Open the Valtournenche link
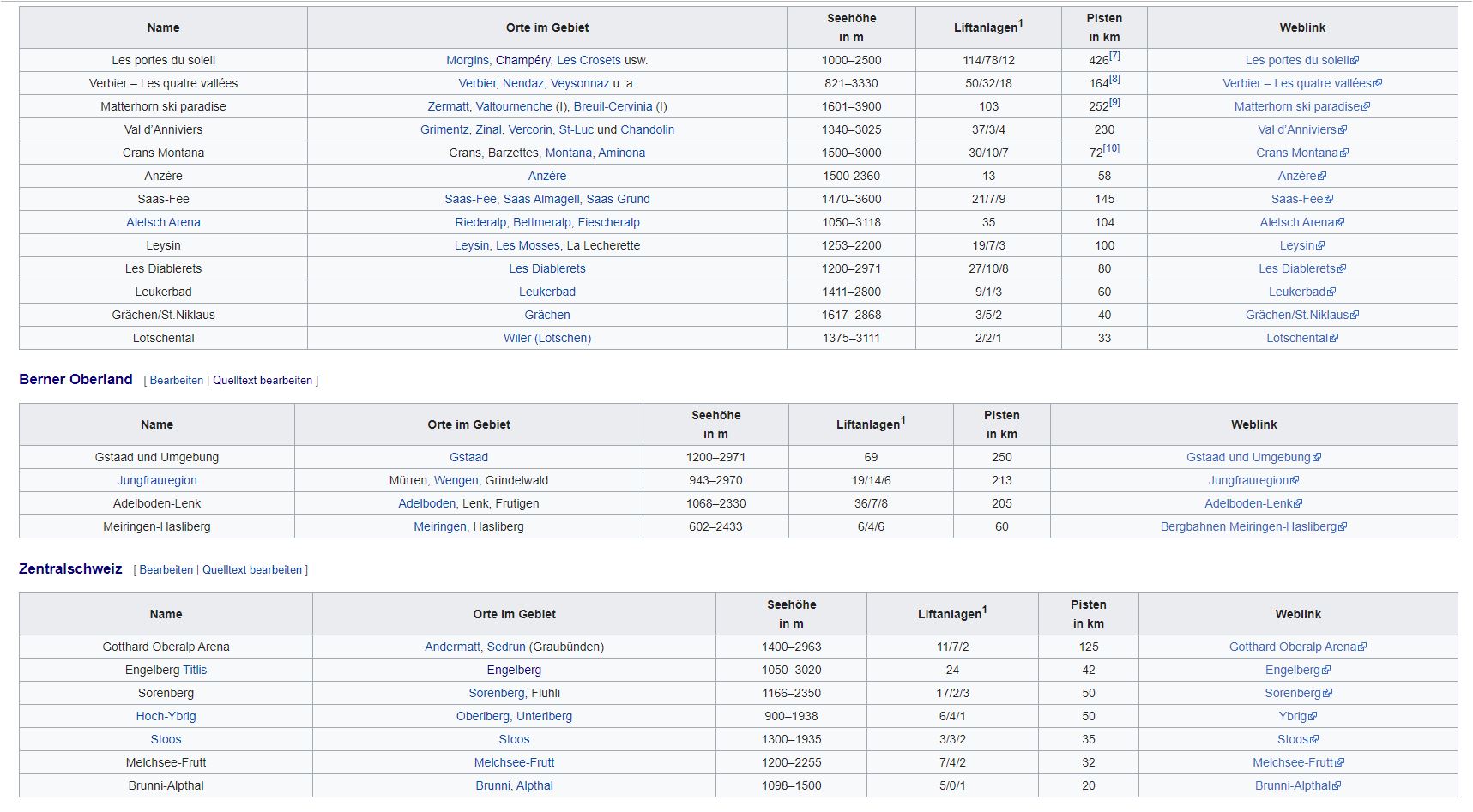 (514, 106)
